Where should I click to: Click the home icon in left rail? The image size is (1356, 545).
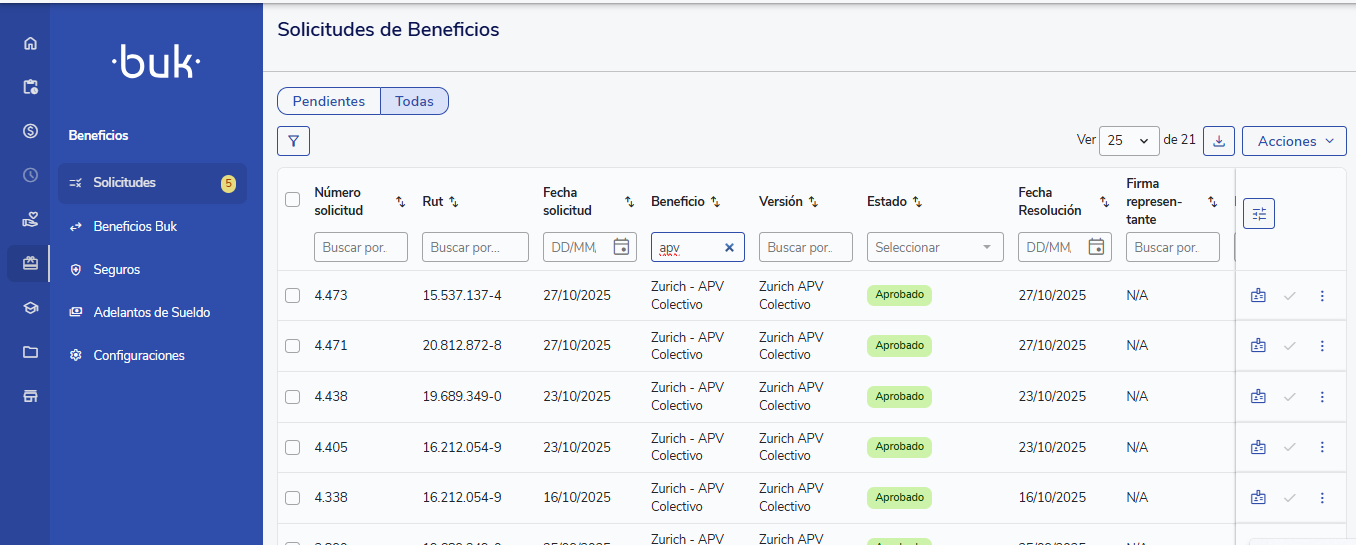(30, 44)
